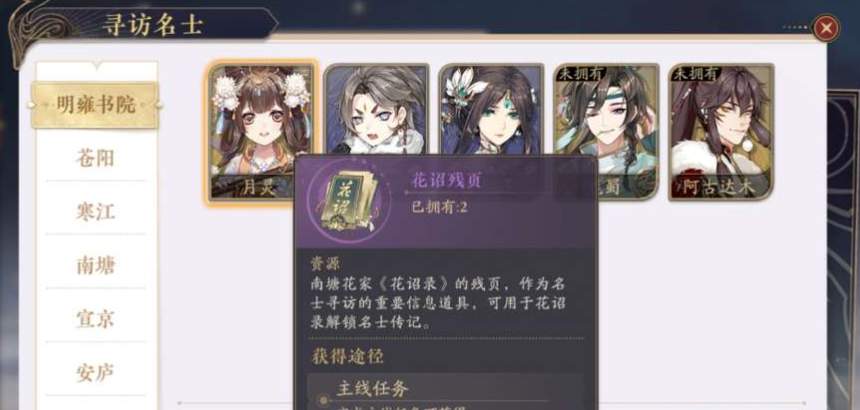Screen dimensions: 860x410
Task: Select the 明雍书院 tab
Action: (x=95, y=105)
